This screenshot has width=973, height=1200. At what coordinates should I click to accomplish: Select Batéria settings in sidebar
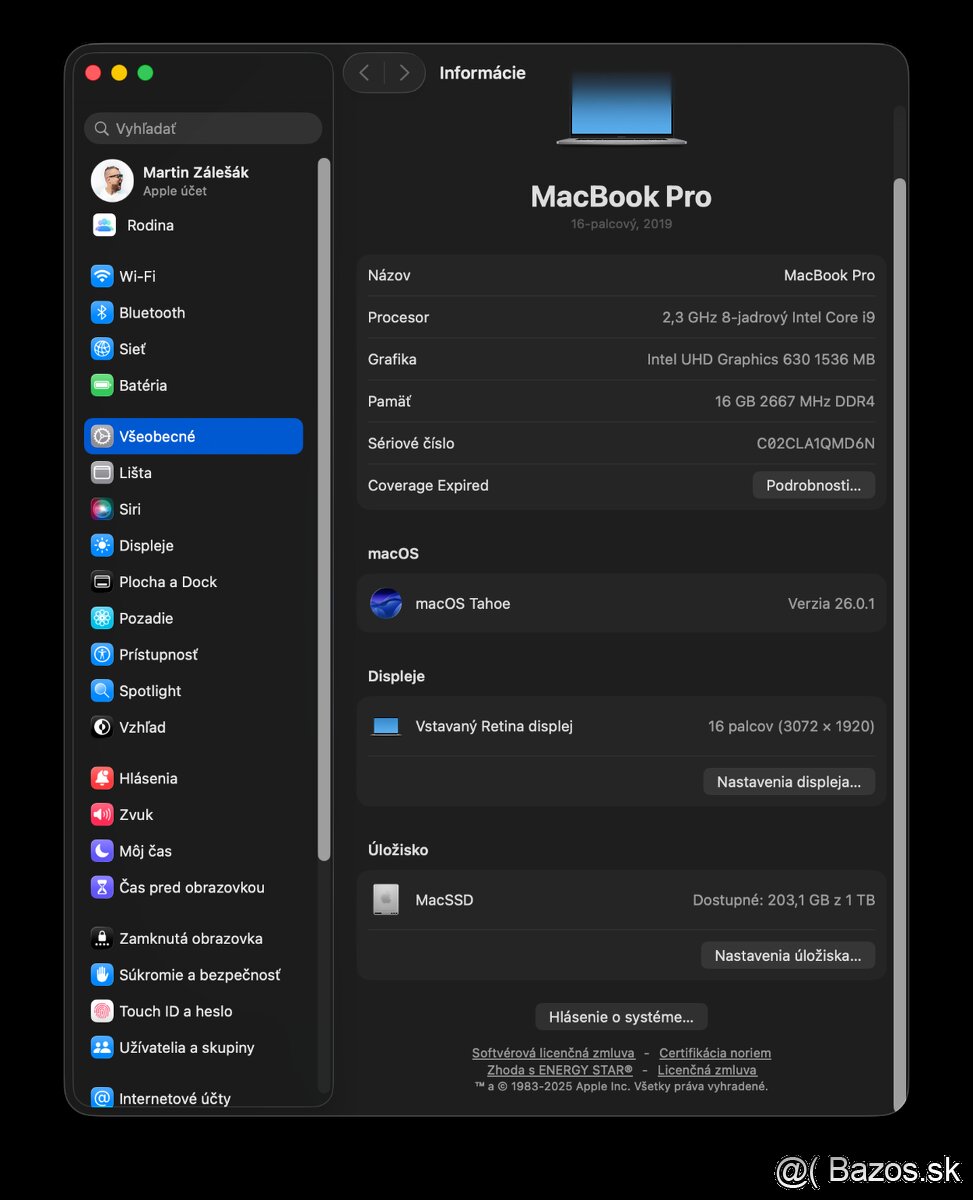tap(143, 385)
